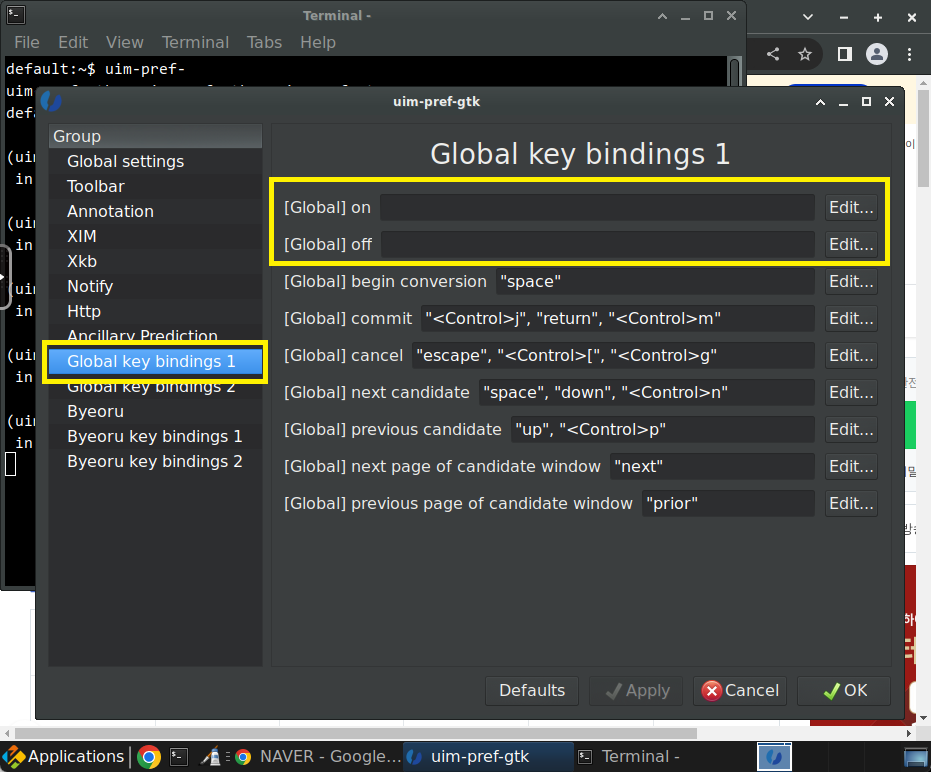
Task: Click the Terminal window icon
Action: (x=15, y=15)
